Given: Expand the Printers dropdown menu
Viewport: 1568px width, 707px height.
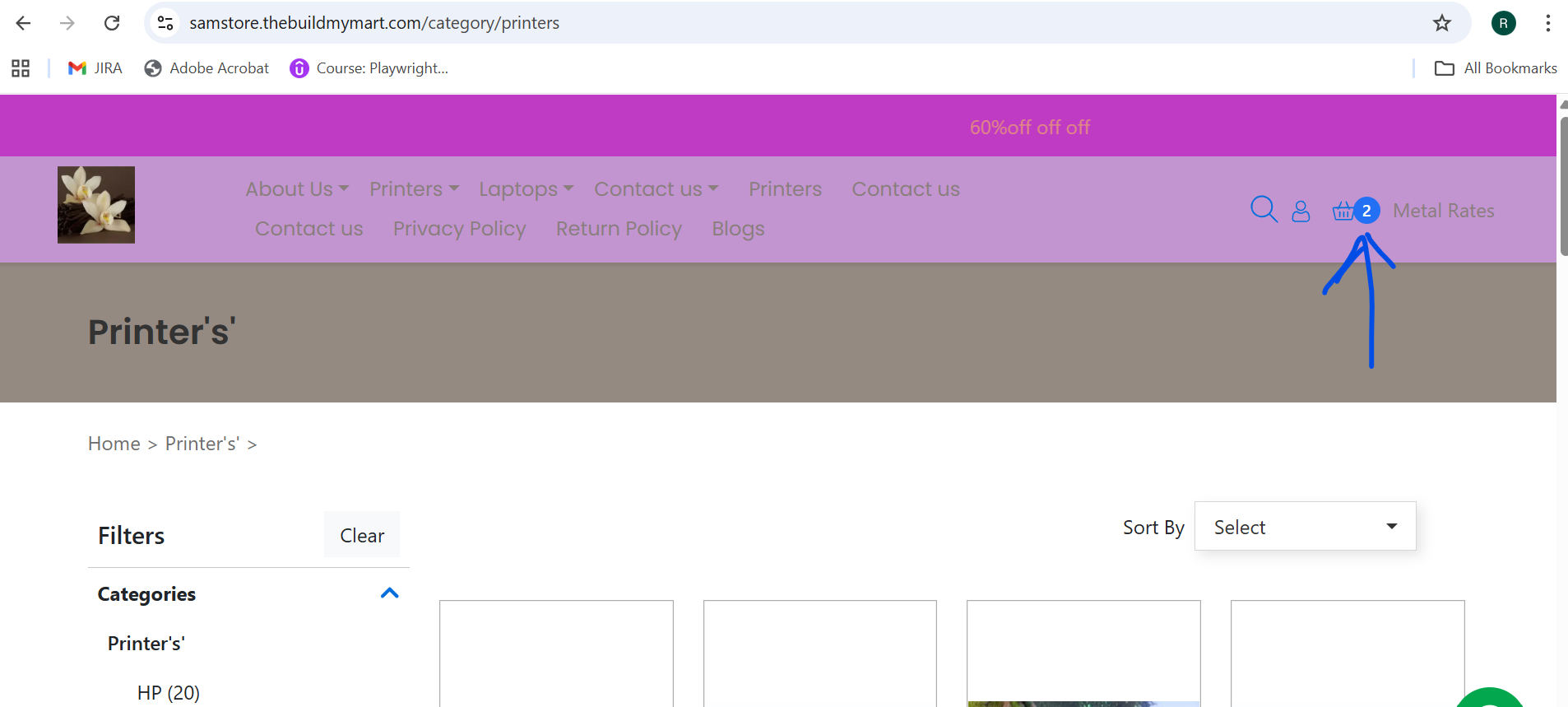Looking at the screenshot, I should point(414,189).
